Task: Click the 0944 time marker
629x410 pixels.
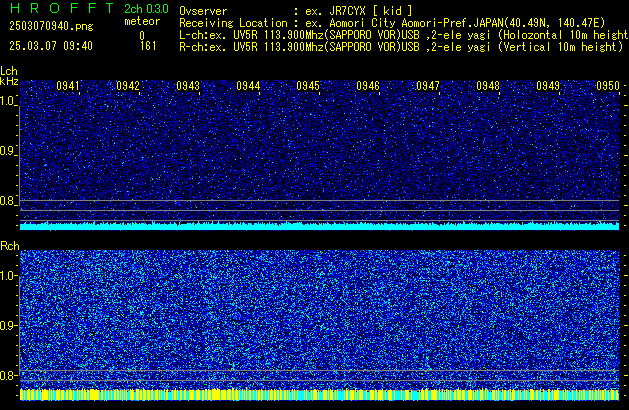Action: point(248,86)
